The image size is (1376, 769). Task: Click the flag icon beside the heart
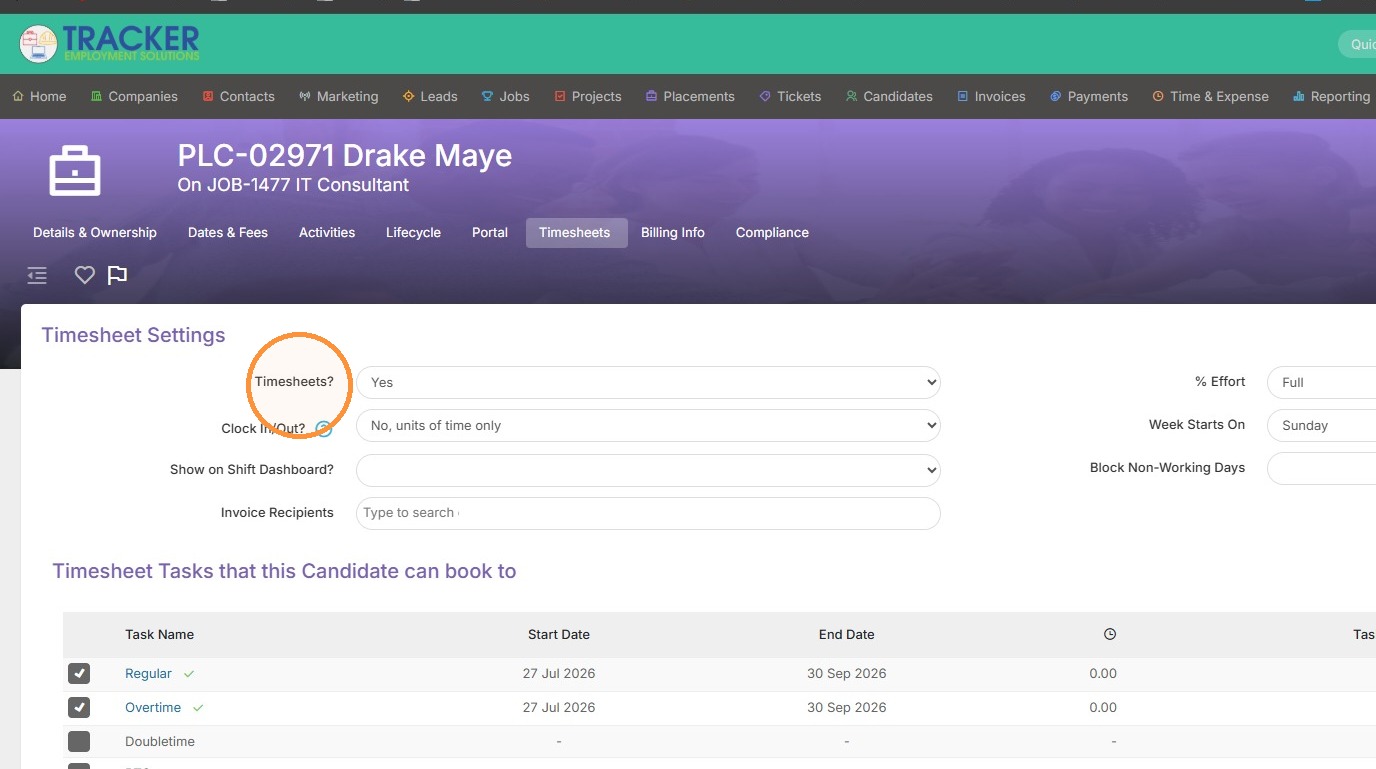pos(117,275)
